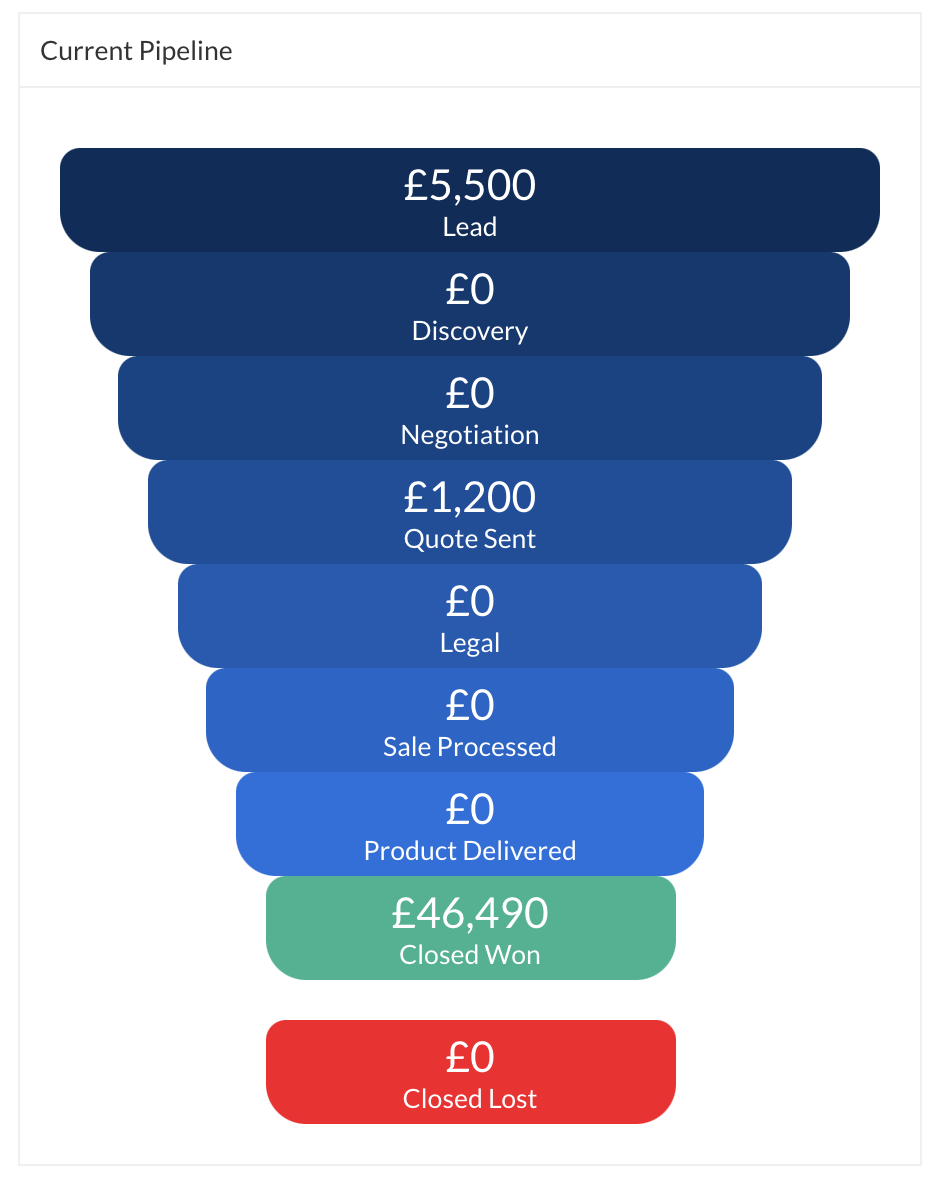Viewport: 940px width, 1182px height.
Task: Click the £46,490 won total
Action: tap(470, 913)
